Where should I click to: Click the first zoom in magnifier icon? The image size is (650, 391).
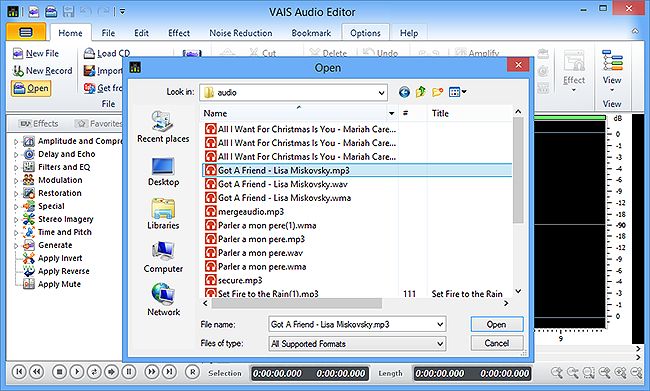tap(557, 372)
